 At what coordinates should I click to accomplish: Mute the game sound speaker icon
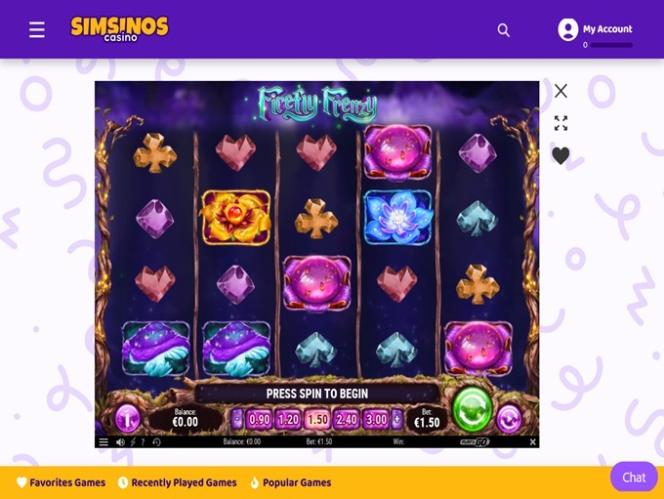tap(120, 442)
